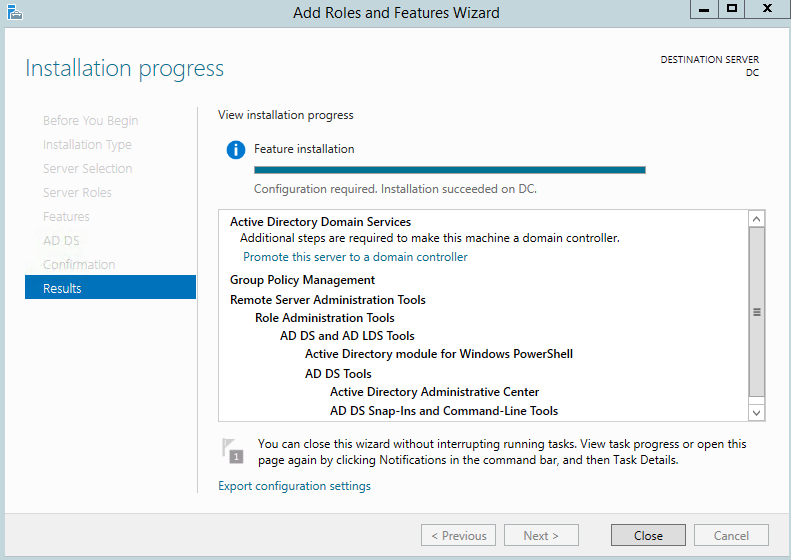Viewport: 791px width, 560px height.
Task: Click the wizard icon in the title bar
Action: [14, 12]
